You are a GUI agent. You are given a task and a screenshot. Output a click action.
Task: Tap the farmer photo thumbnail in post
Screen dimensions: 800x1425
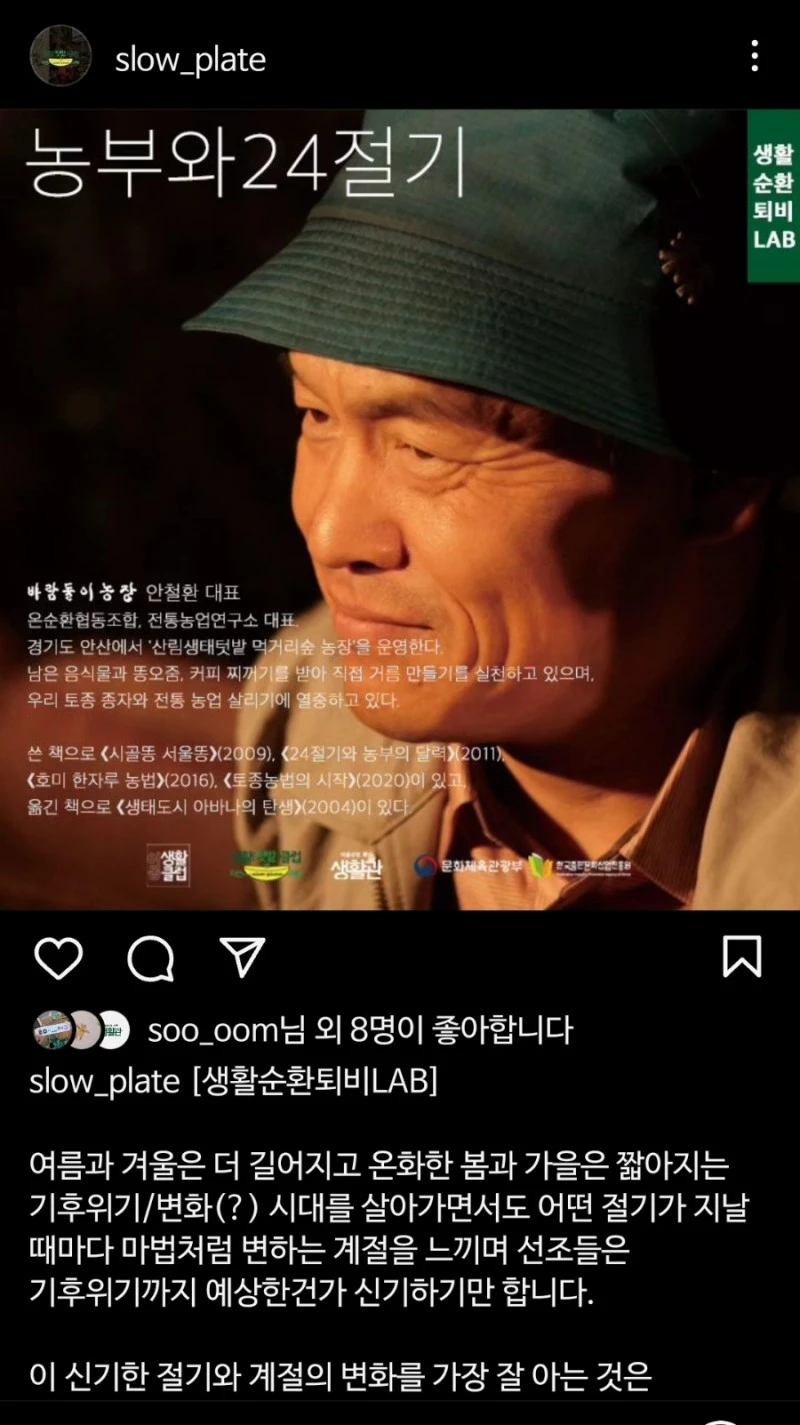click(400, 509)
